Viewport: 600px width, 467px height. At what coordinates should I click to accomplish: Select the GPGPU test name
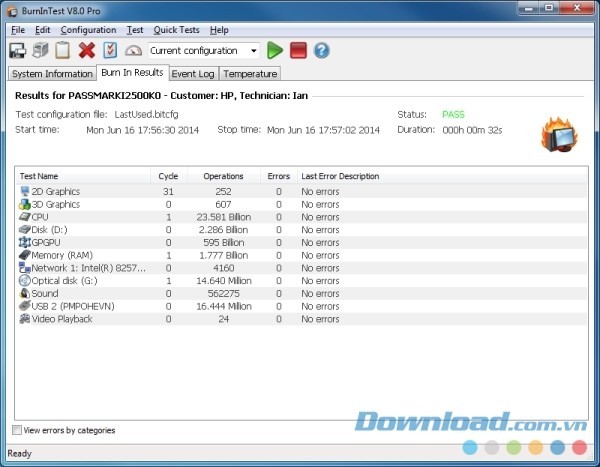(46, 243)
